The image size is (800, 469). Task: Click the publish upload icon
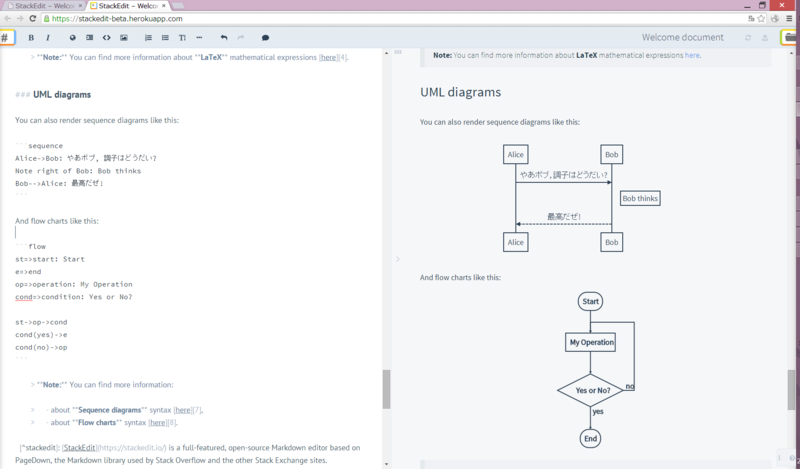point(765,38)
